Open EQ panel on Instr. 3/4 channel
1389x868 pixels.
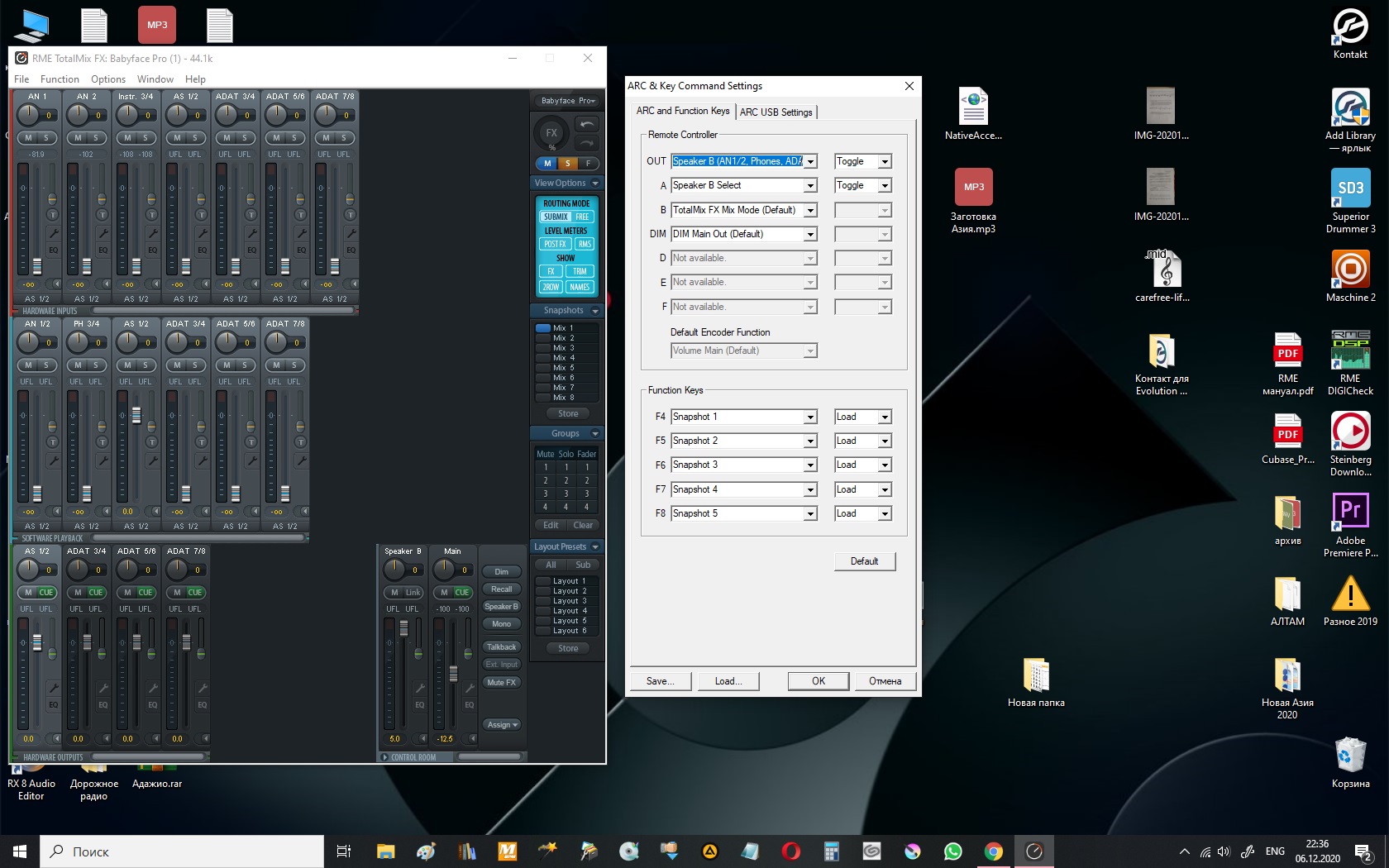(152, 250)
